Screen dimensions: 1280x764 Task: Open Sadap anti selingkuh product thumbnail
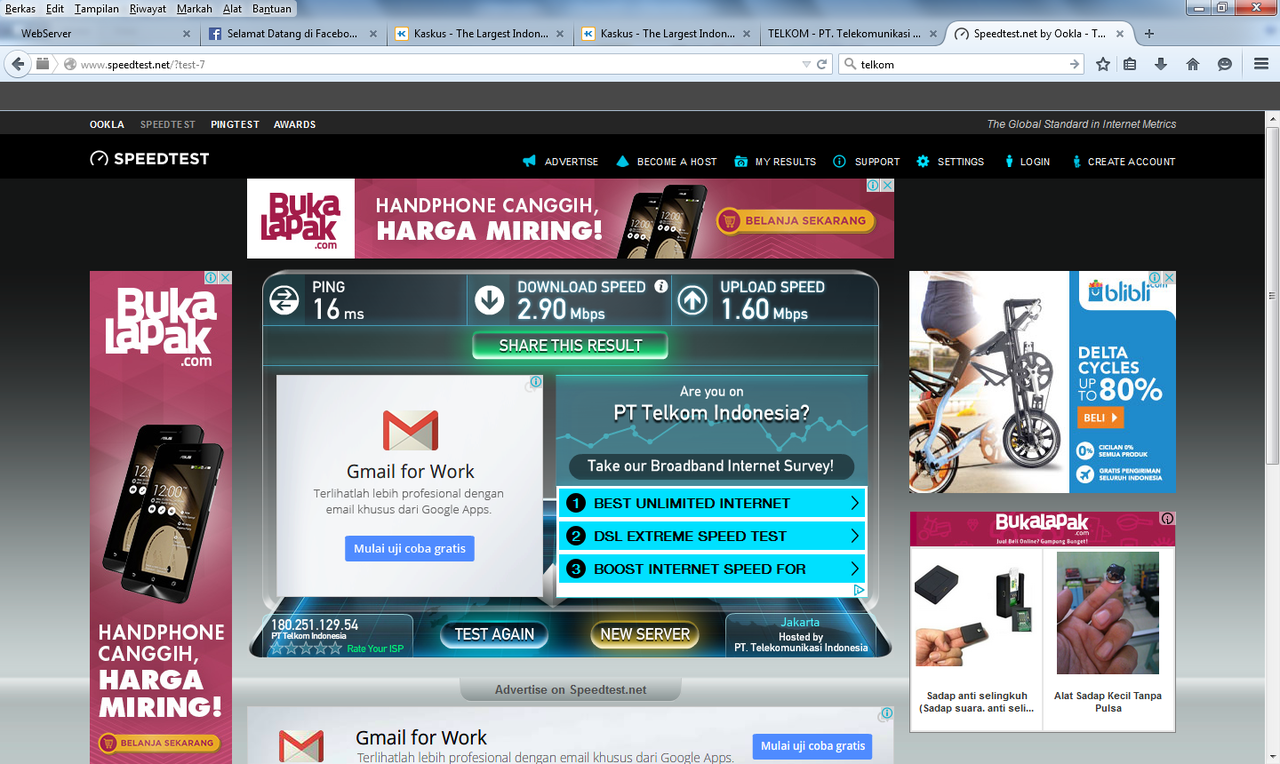[x=975, y=616]
